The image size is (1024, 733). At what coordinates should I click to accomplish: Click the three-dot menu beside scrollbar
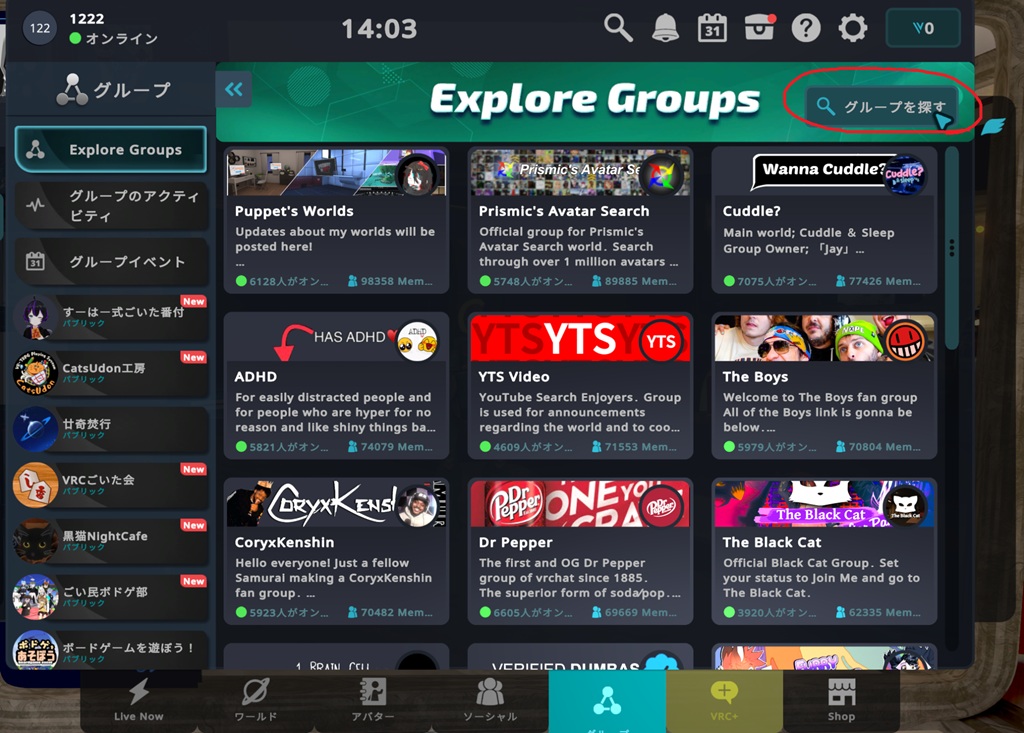point(952,248)
